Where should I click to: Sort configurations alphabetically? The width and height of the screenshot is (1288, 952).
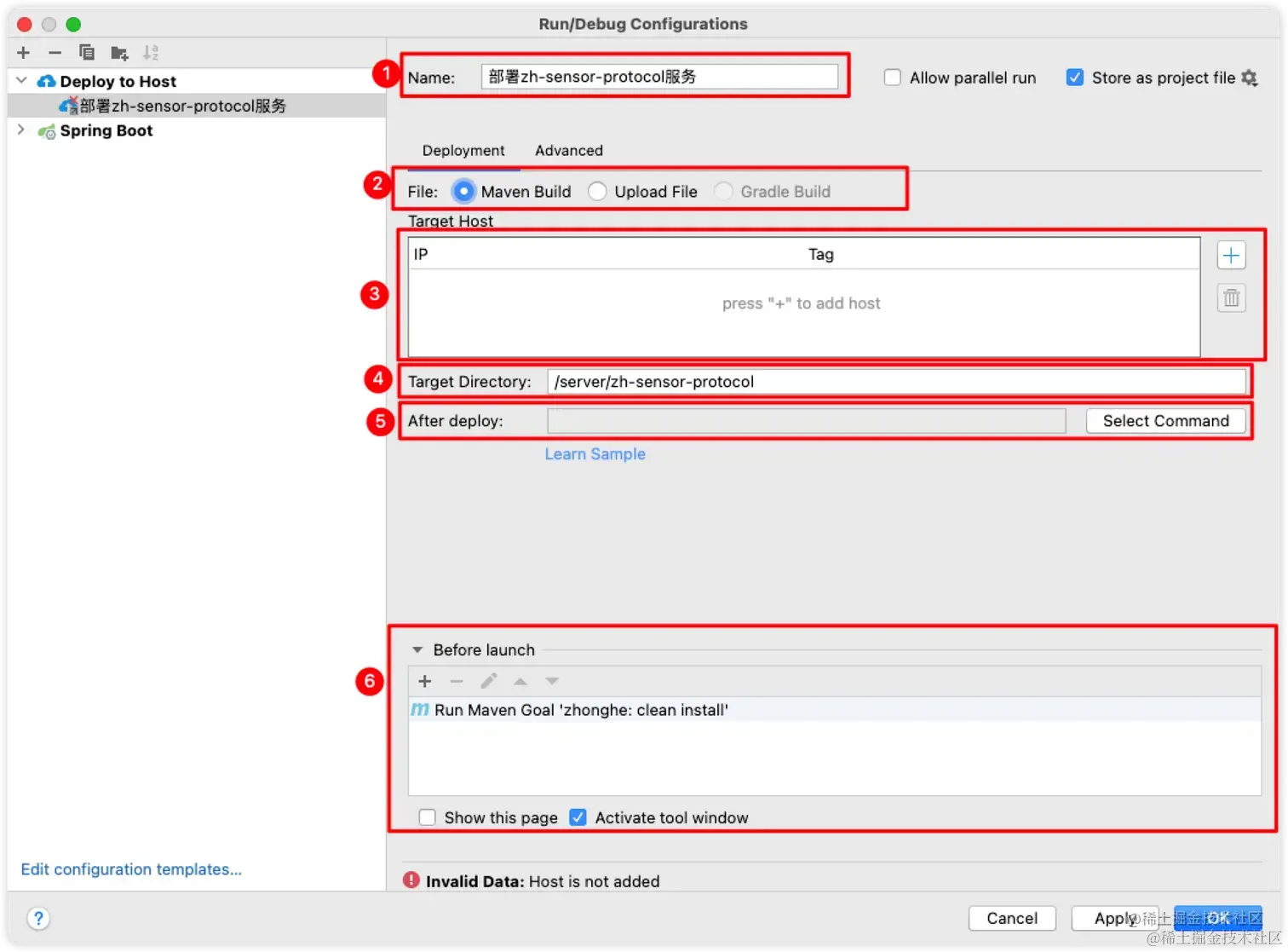(x=151, y=53)
